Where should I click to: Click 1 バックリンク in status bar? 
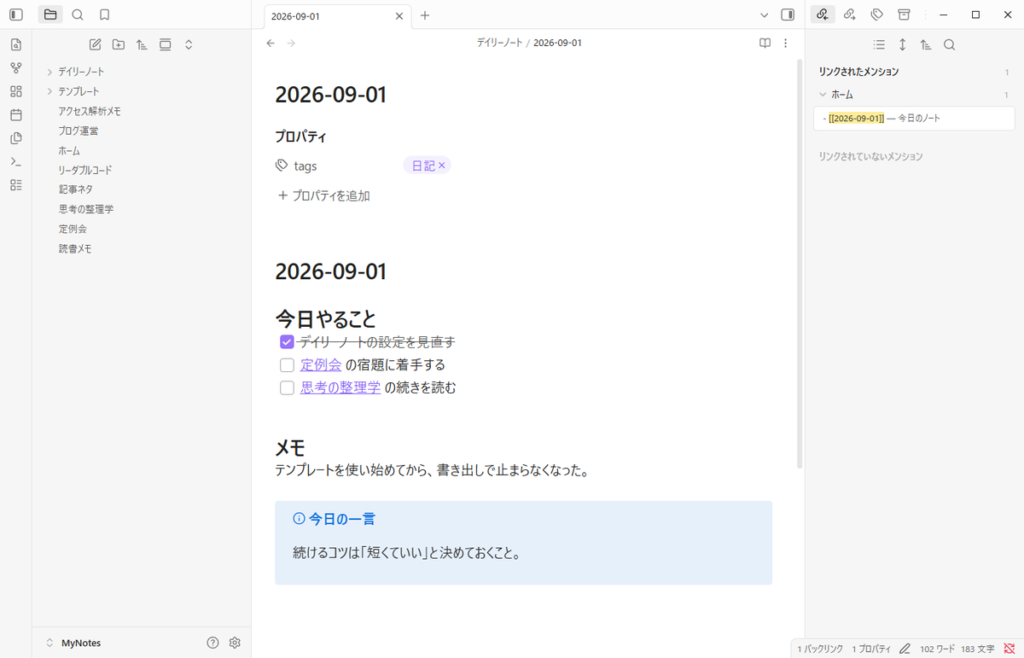[820, 649]
